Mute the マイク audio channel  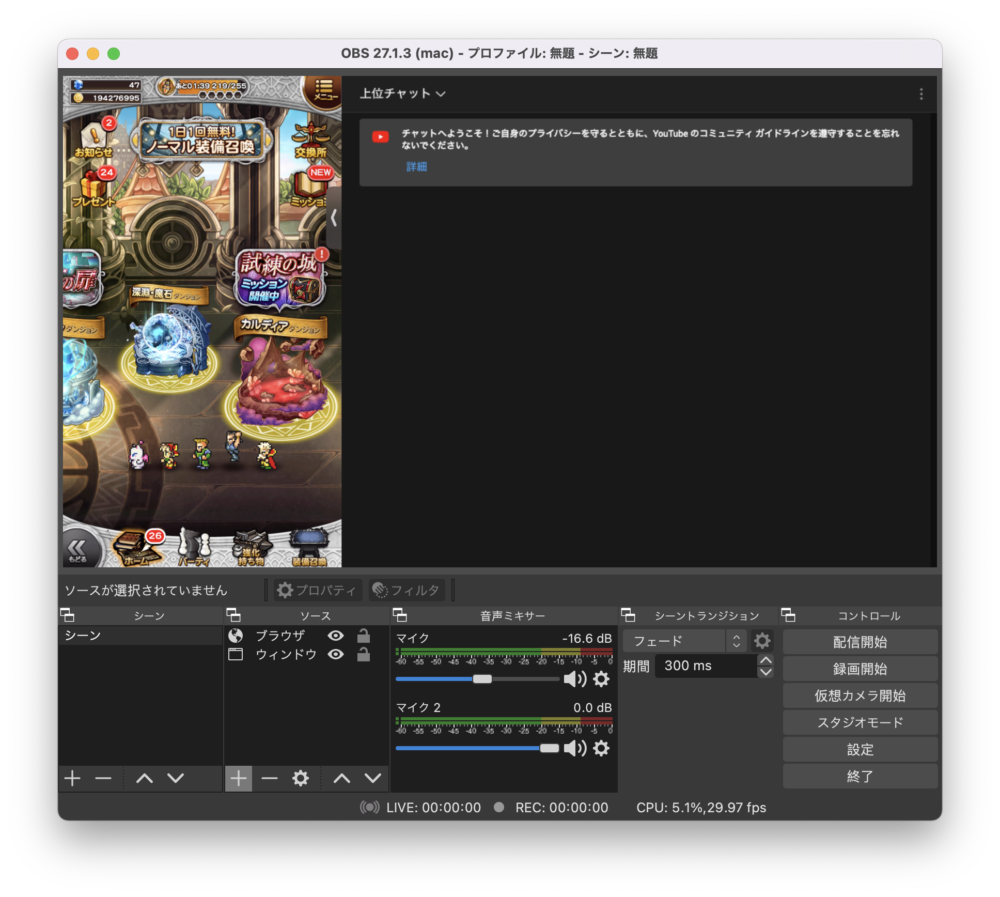coord(575,679)
